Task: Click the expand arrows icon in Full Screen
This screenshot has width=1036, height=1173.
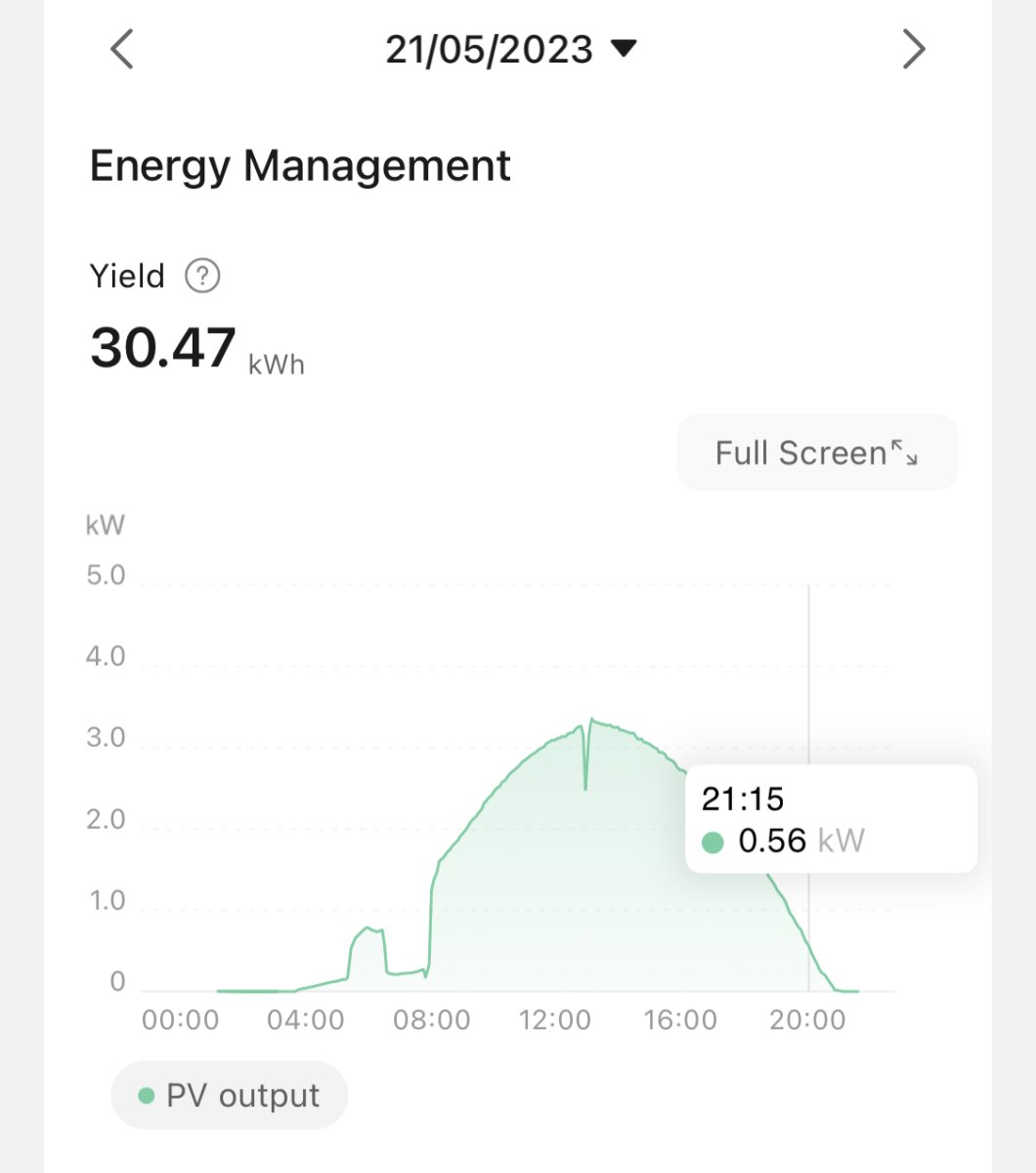Action: point(904,453)
